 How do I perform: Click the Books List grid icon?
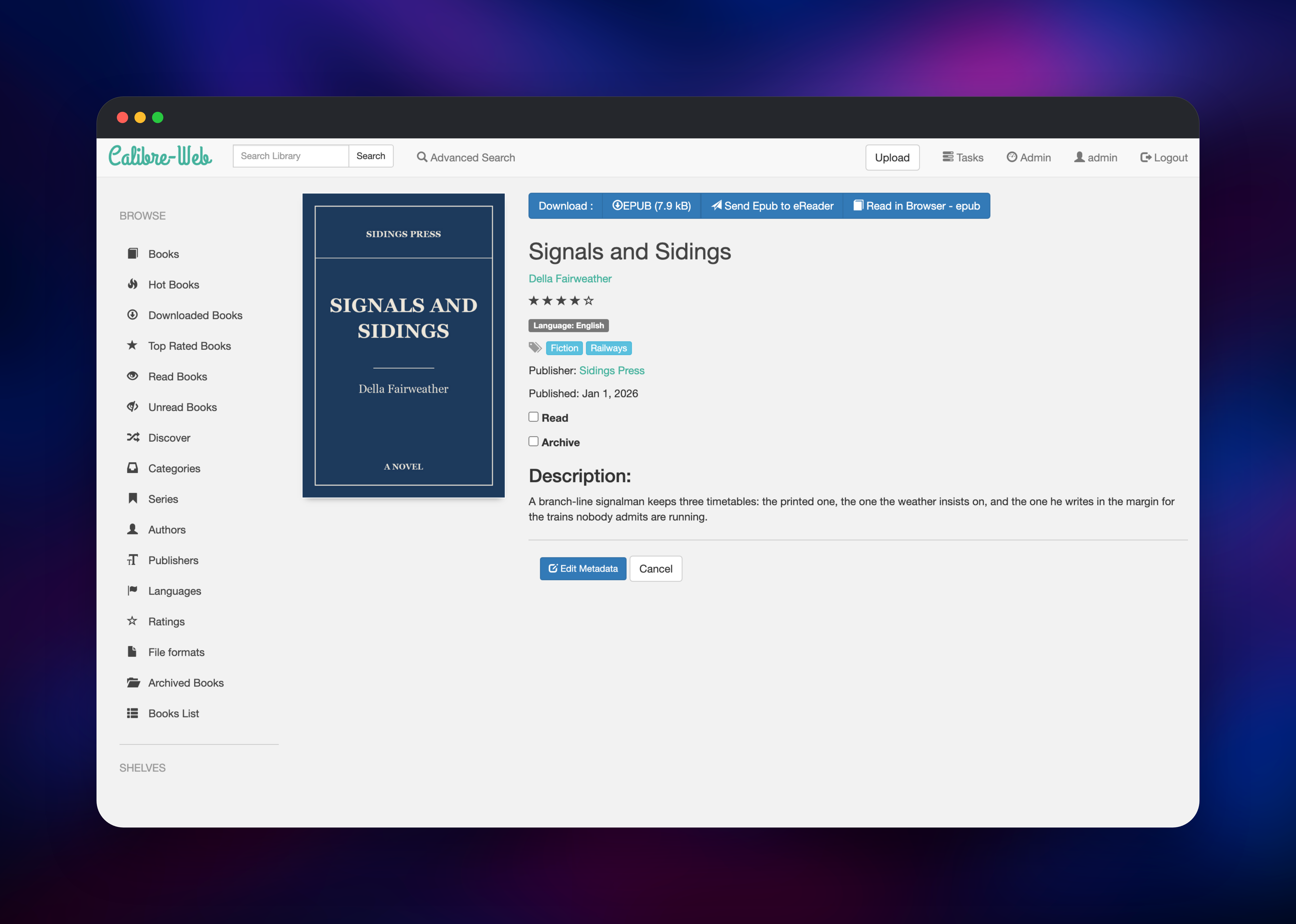pyautogui.click(x=133, y=713)
